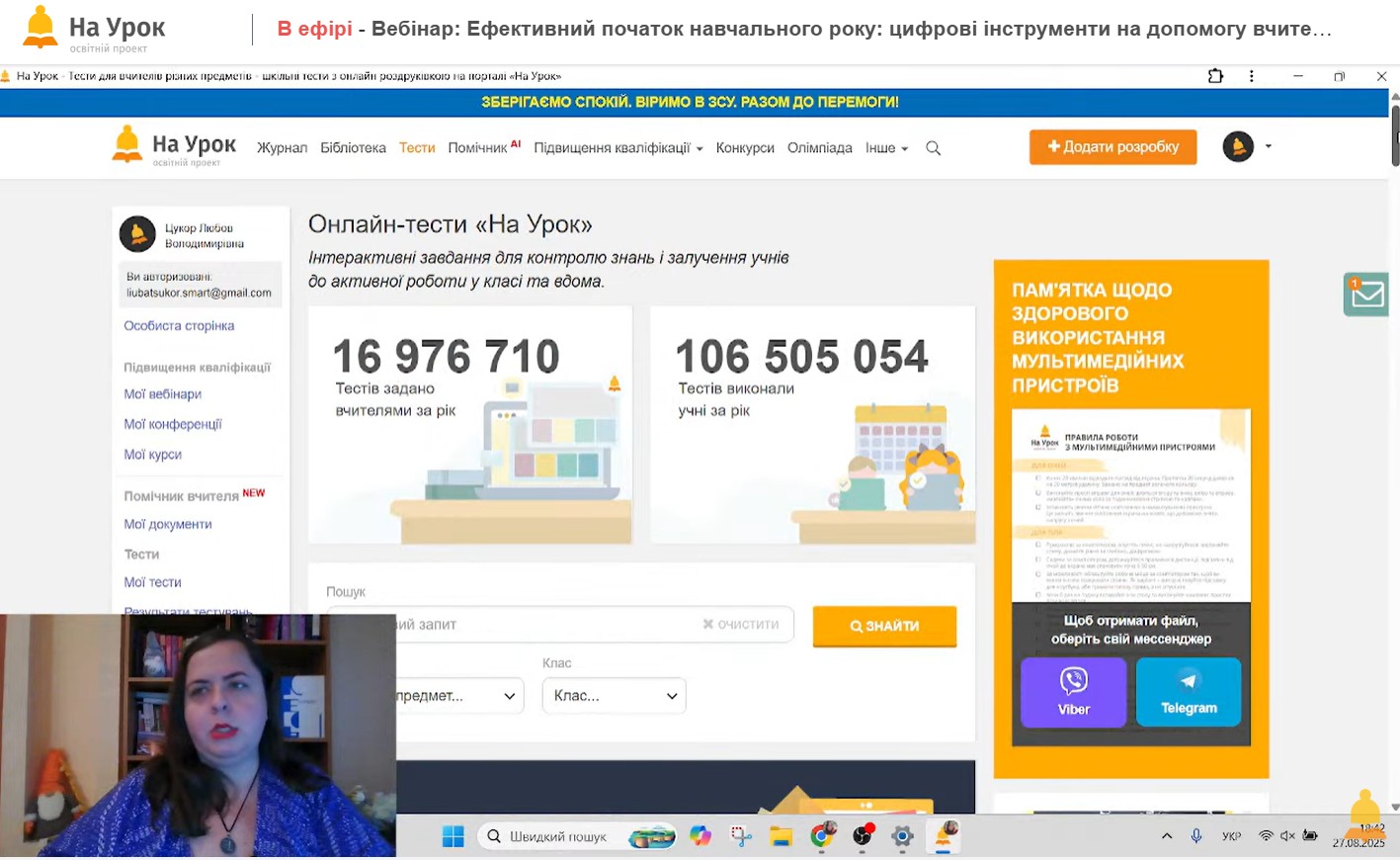Open the multimedia rules document thumbnail
Screen dimensions: 1400x860
click(1131, 505)
